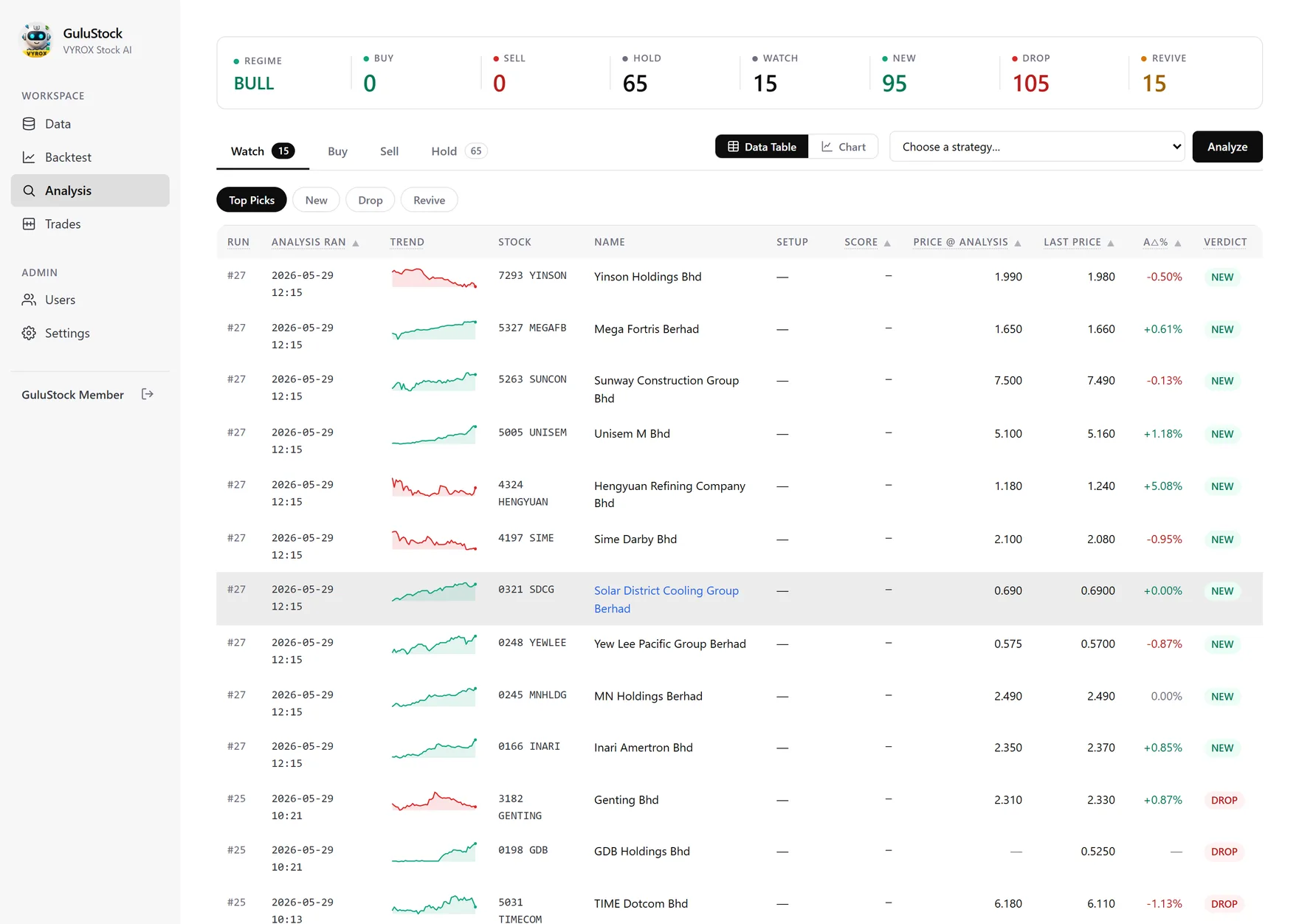Click the +5.08% change for Hengyuan
This screenshot has height=924, width=1299.
[1162, 486]
